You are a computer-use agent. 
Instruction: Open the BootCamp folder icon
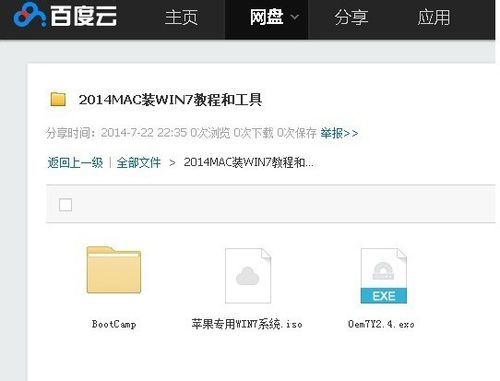tap(114, 270)
